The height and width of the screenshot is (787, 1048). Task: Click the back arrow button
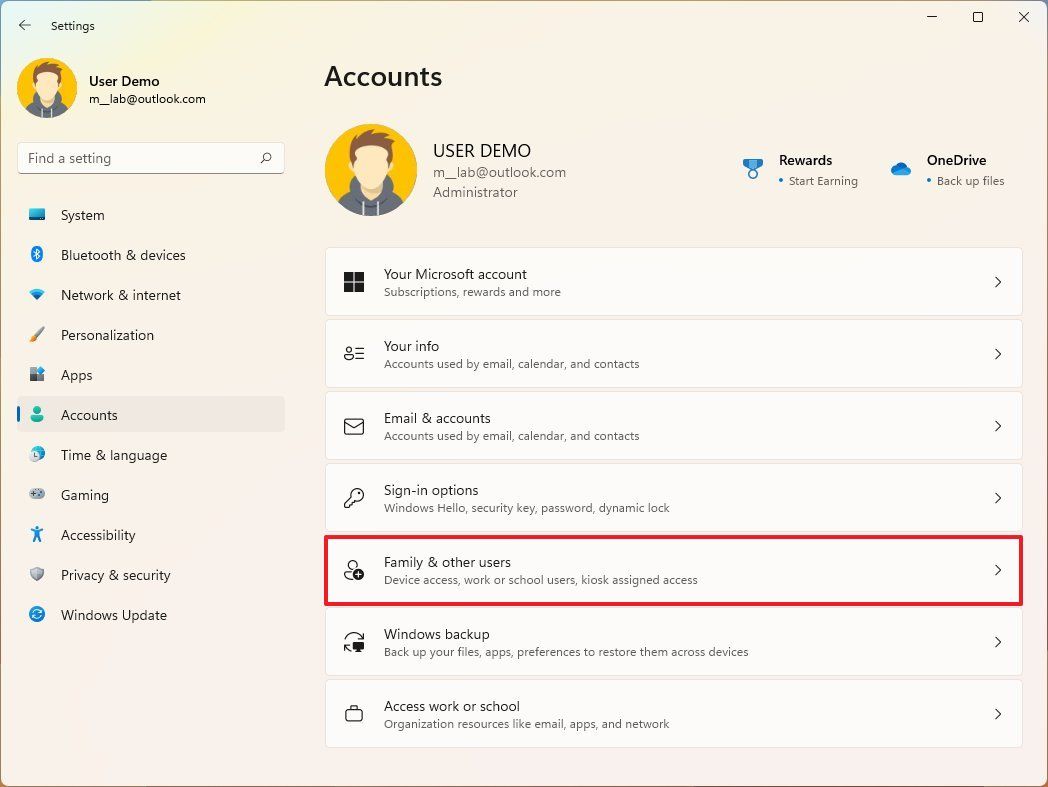click(x=24, y=25)
